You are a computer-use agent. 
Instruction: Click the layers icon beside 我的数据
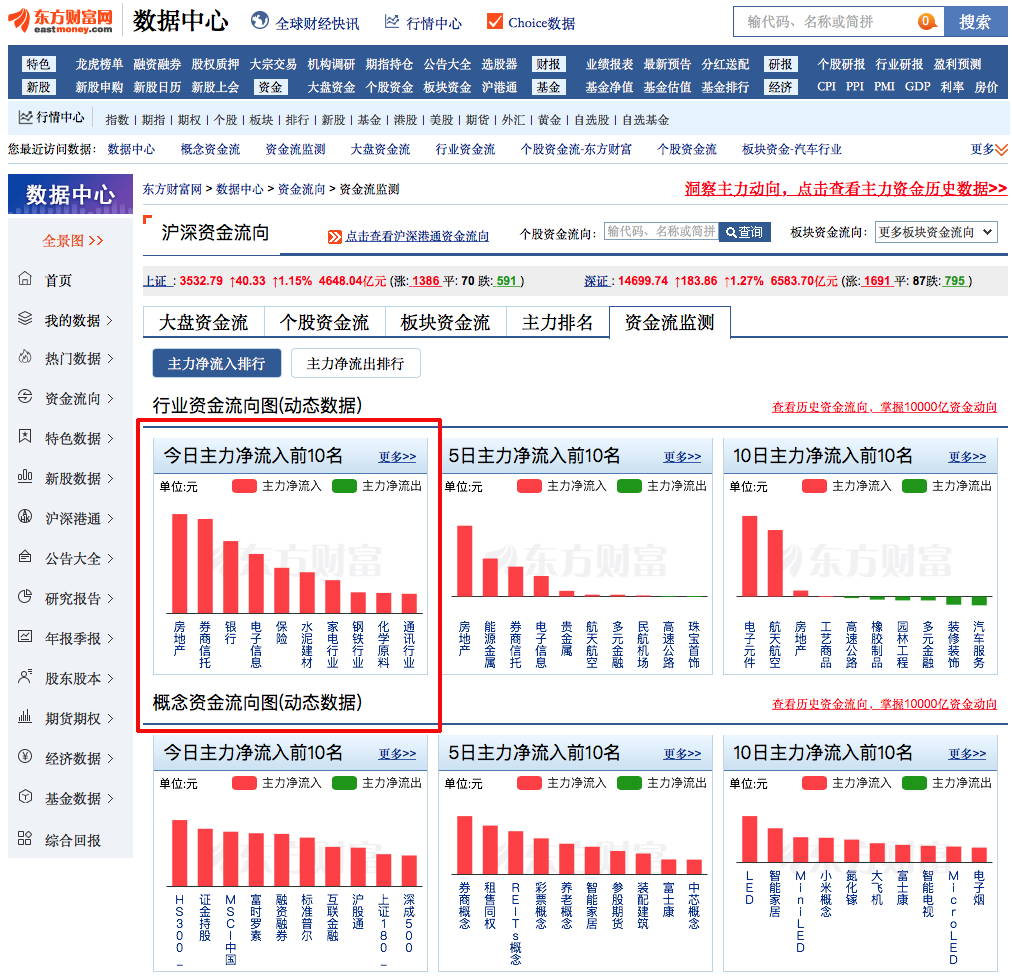coord(25,318)
